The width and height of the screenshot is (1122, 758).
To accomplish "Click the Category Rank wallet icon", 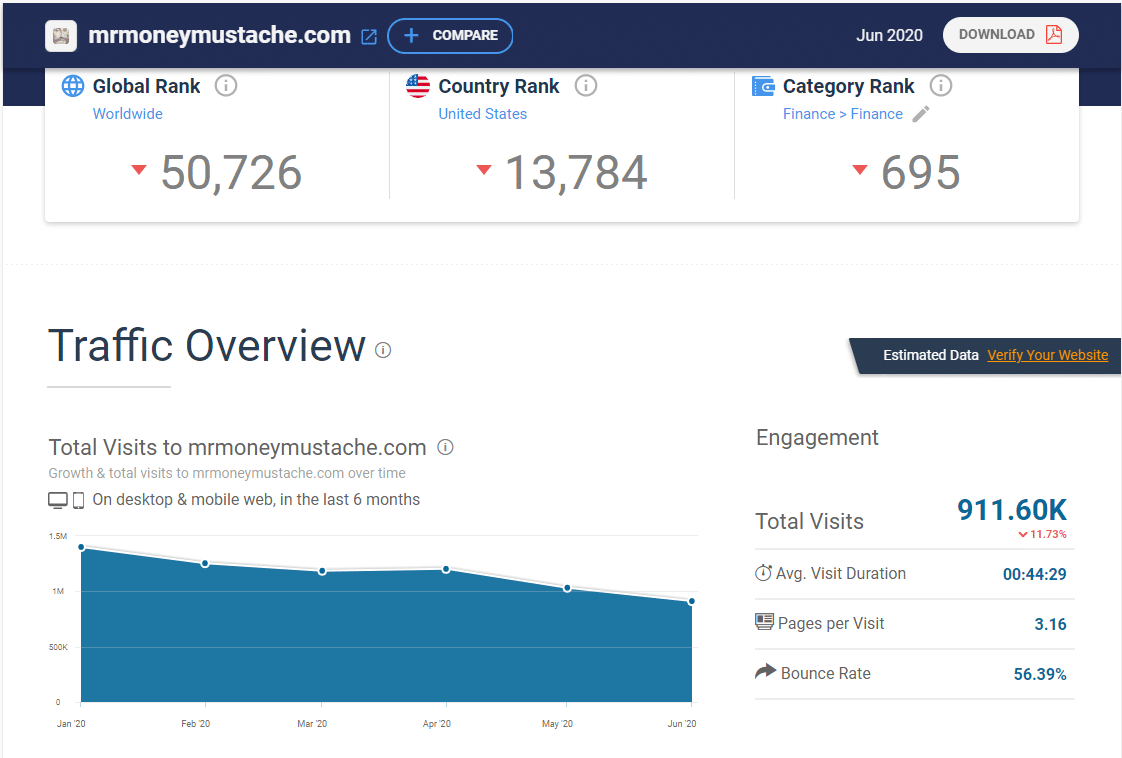I will pyautogui.click(x=763, y=86).
